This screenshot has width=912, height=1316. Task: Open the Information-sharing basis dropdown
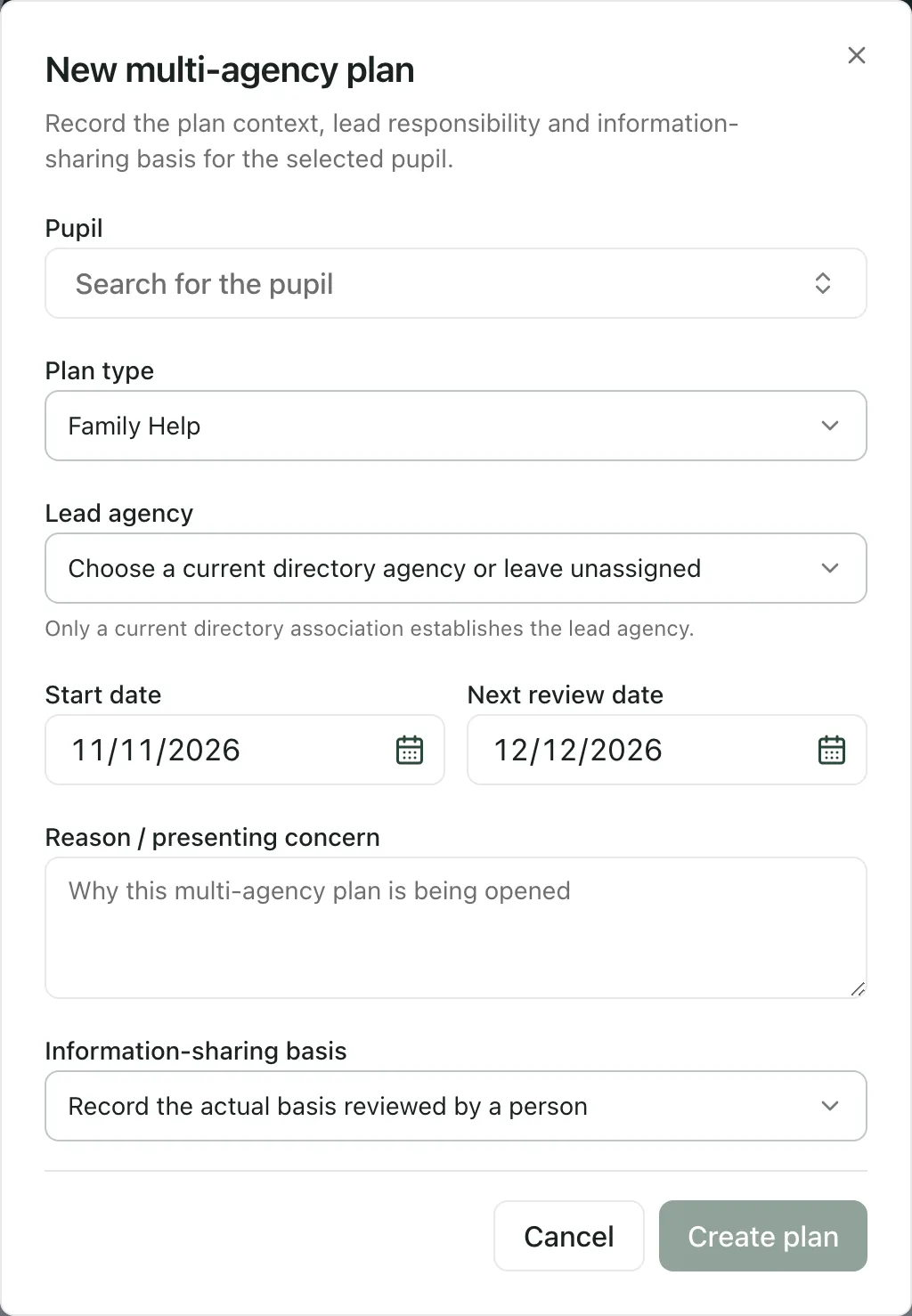coord(456,1106)
